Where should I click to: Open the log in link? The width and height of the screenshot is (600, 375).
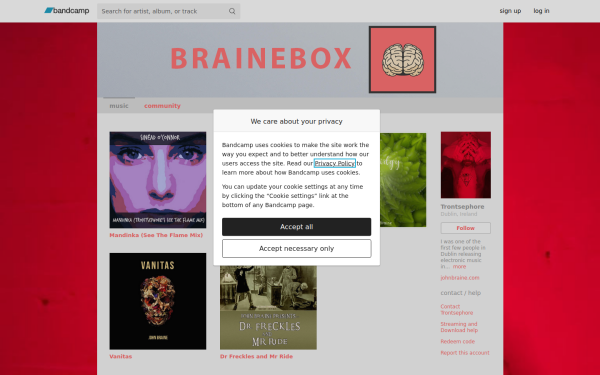[541, 11]
